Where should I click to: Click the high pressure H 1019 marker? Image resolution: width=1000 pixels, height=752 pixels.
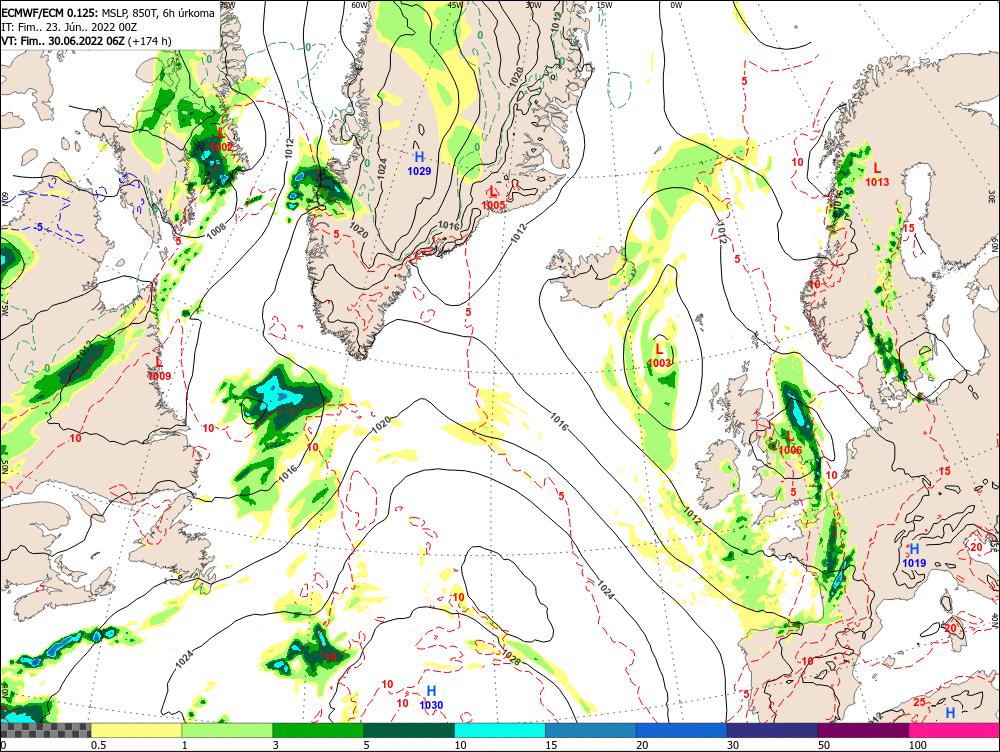pos(914,556)
